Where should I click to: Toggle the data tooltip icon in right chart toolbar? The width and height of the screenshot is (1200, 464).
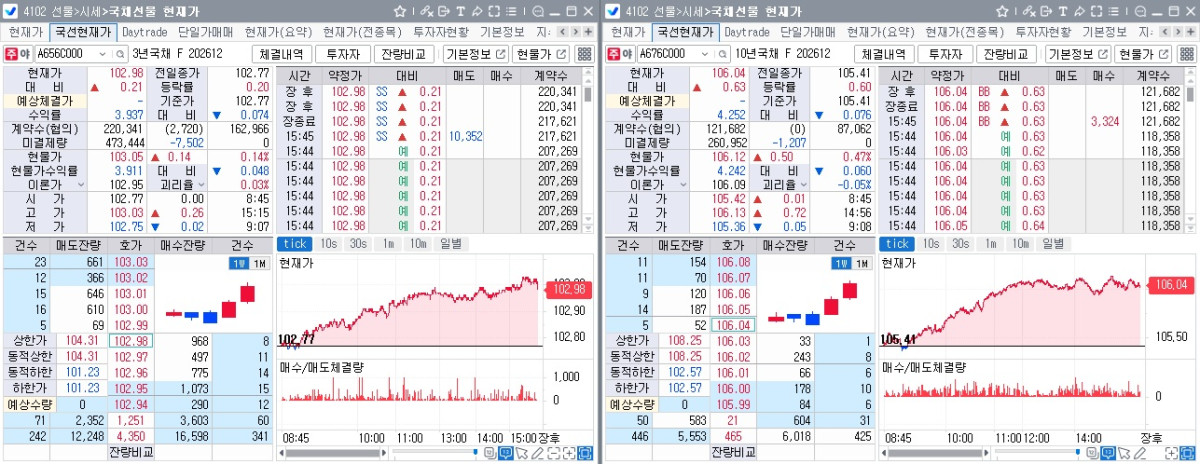(1107, 453)
